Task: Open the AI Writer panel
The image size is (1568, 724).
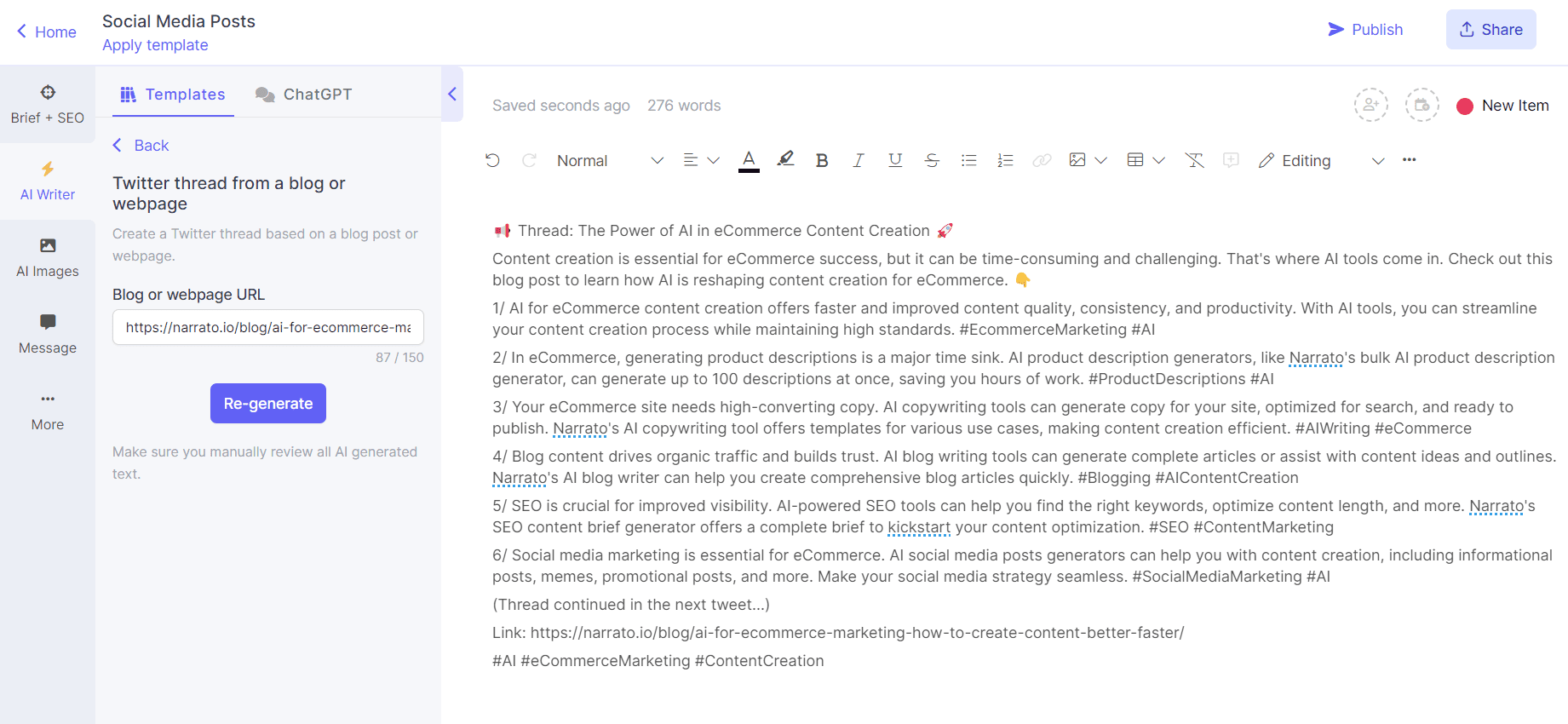Action: click(48, 181)
